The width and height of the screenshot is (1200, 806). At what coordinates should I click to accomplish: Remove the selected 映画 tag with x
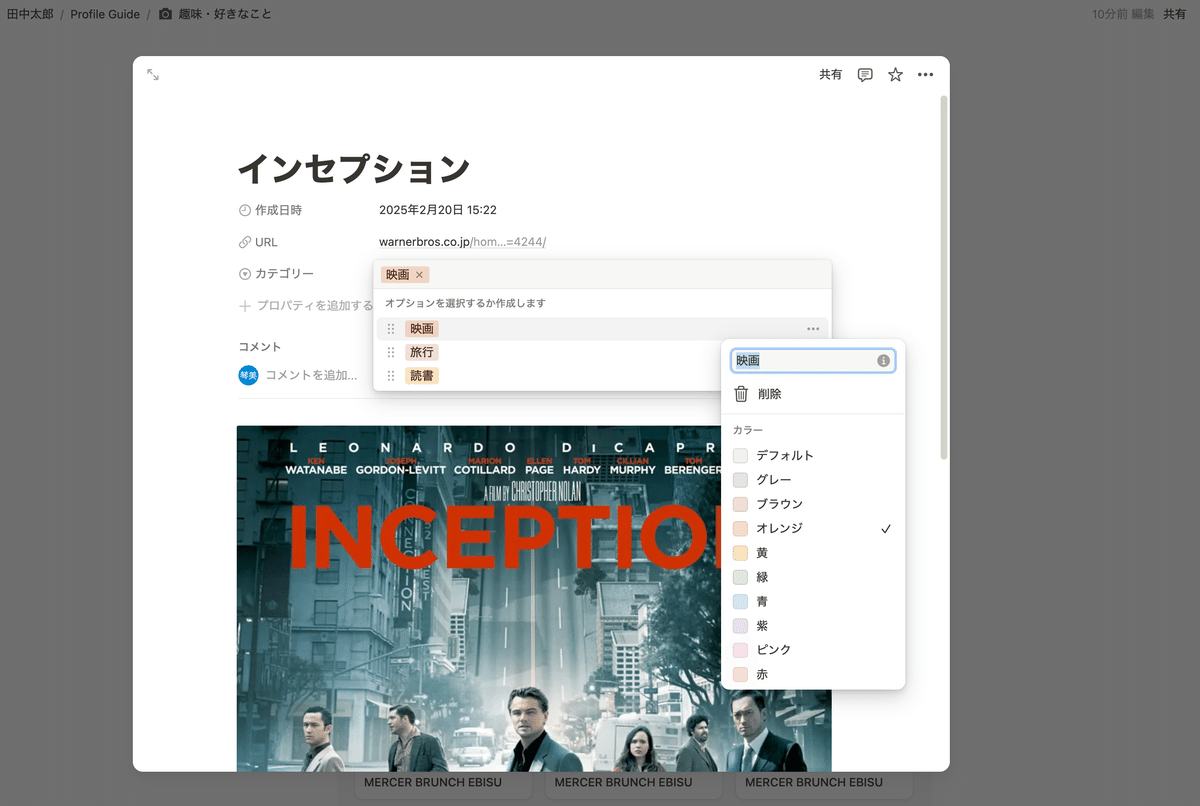pyautogui.click(x=419, y=275)
